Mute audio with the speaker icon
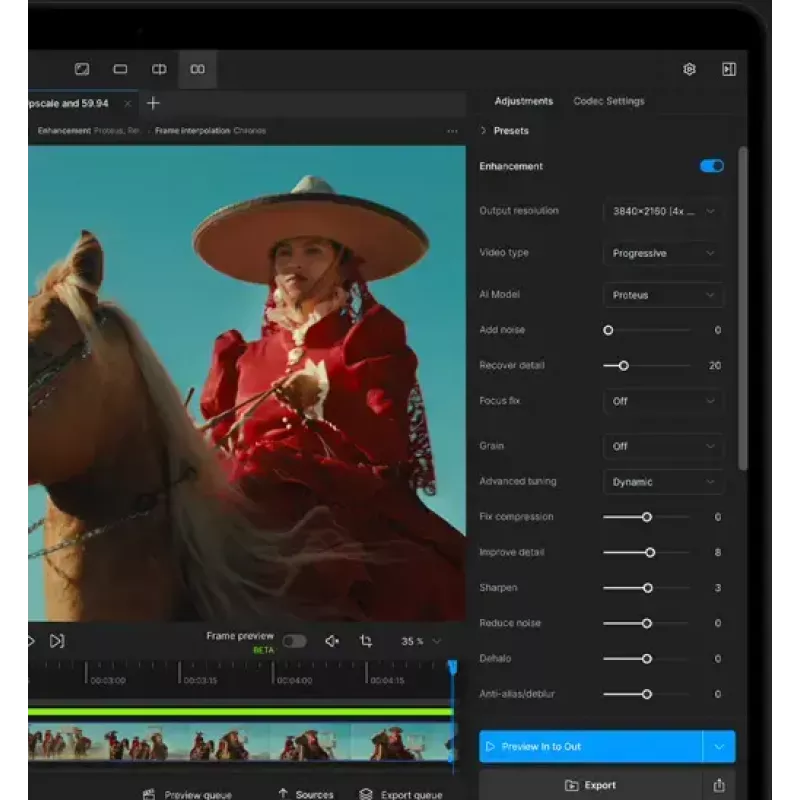Image resolution: width=800 pixels, height=800 pixels. (x=332, y=641)
